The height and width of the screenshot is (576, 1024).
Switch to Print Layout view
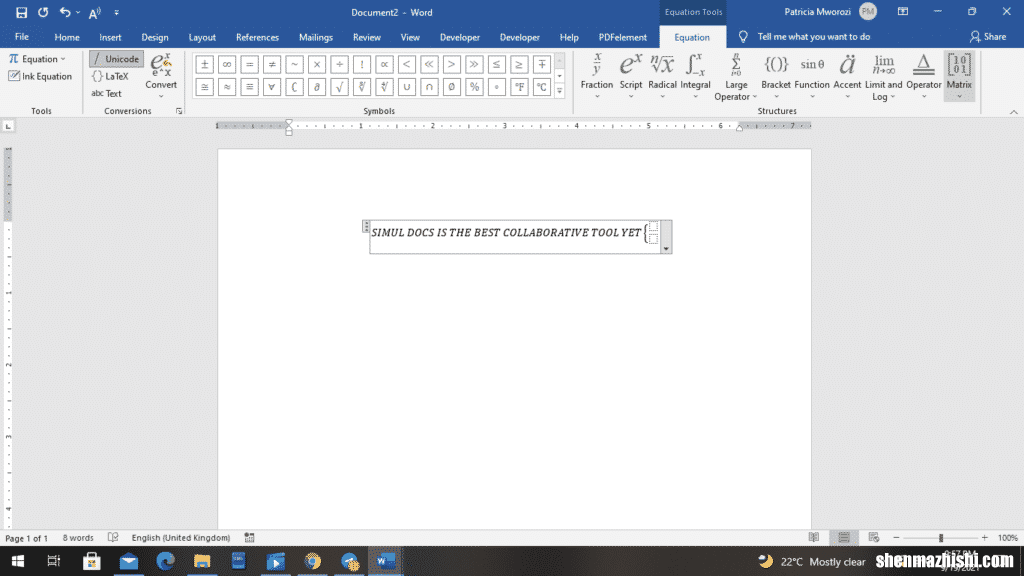pyautogui.click(x=844, y=537)
